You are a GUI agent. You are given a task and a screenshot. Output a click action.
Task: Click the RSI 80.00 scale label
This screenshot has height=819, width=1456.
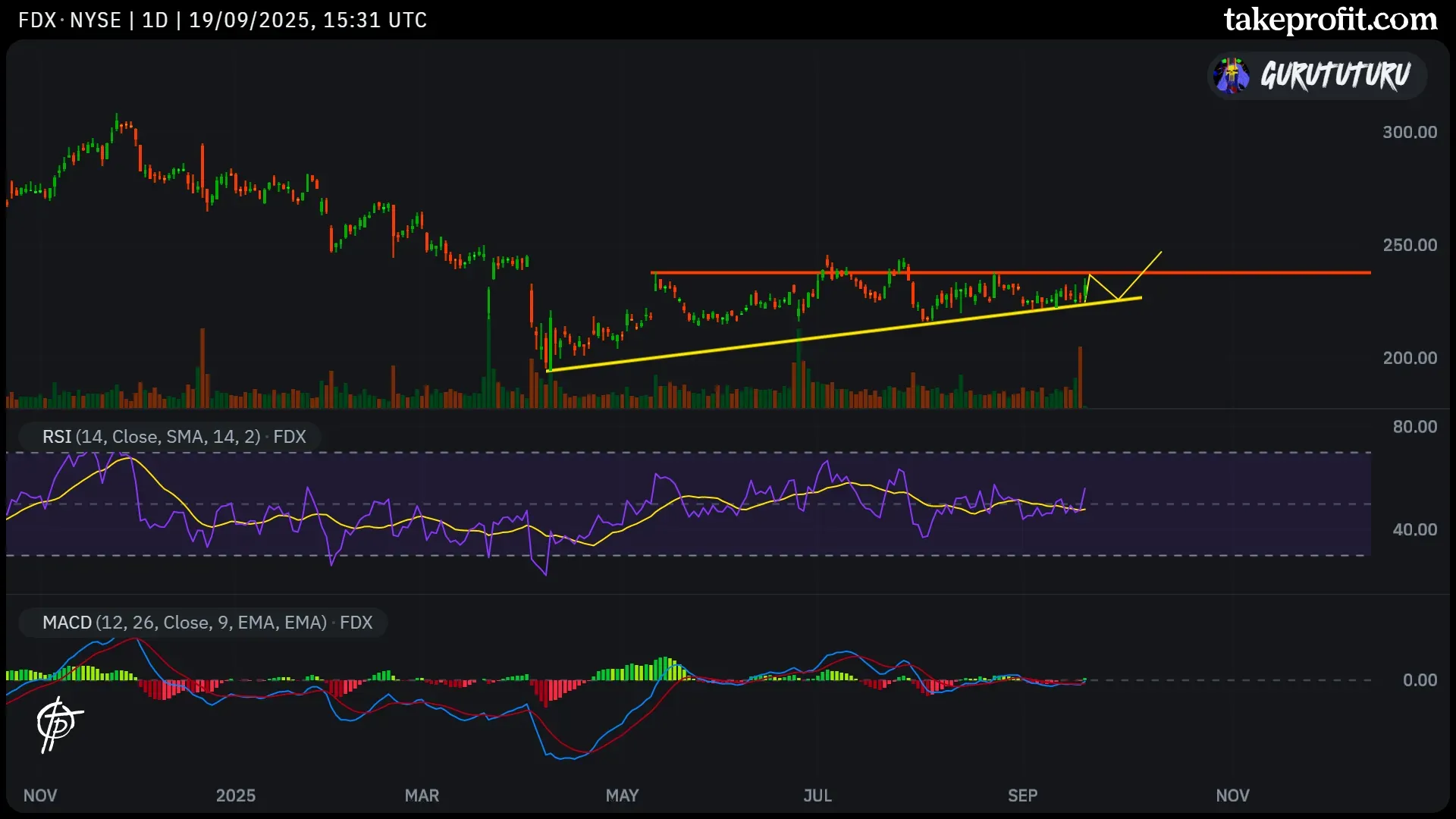[1414, 427]
